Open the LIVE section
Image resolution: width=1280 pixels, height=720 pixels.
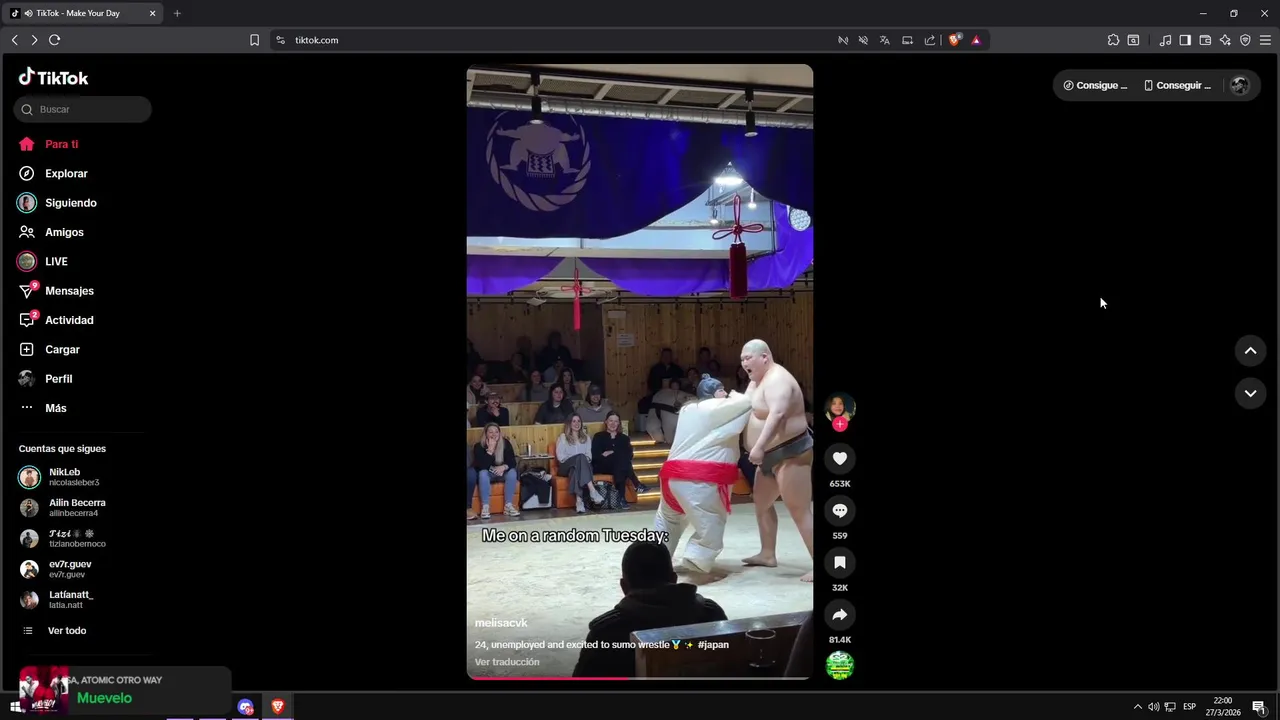[56, 261]
